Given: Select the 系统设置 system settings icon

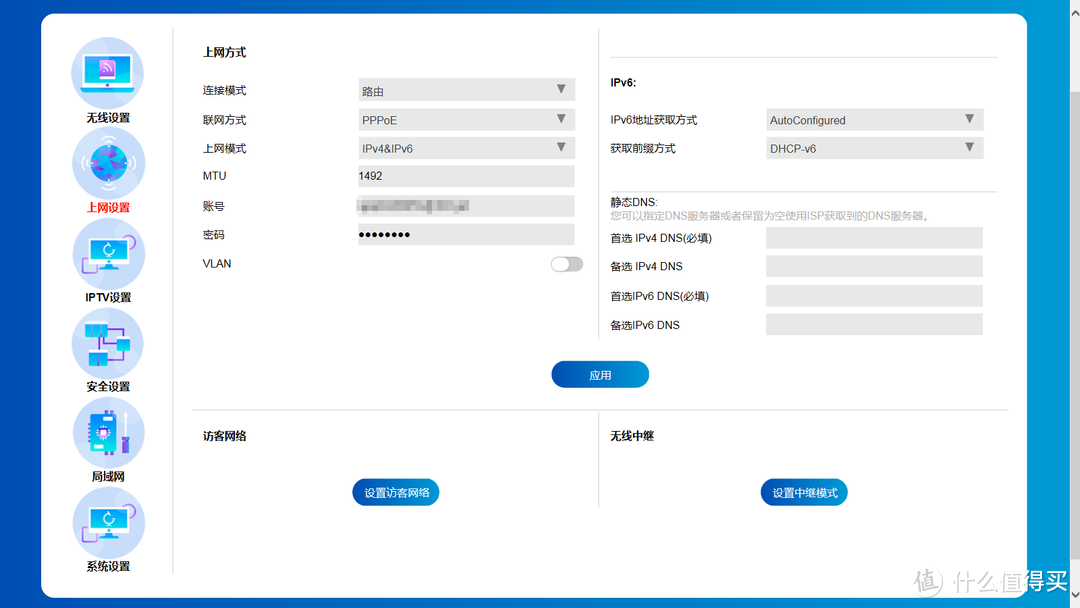Looking at the screenshot, I should 107,521.
